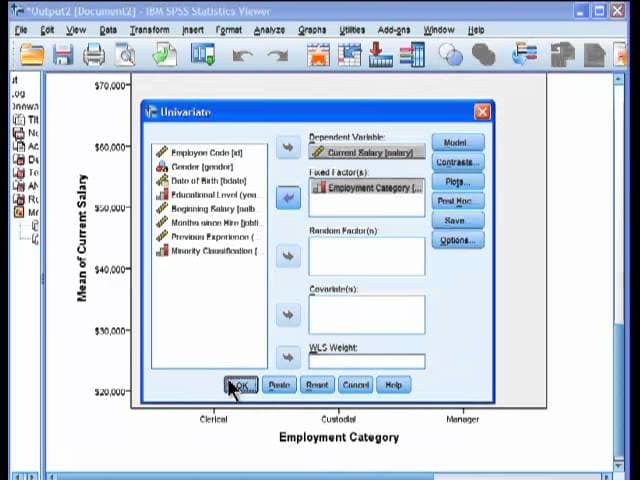The height and width of the screenshot is (480, 640).
Task: Click arrow button beside Dependent Variable field
Action: [x=288, y=147]
